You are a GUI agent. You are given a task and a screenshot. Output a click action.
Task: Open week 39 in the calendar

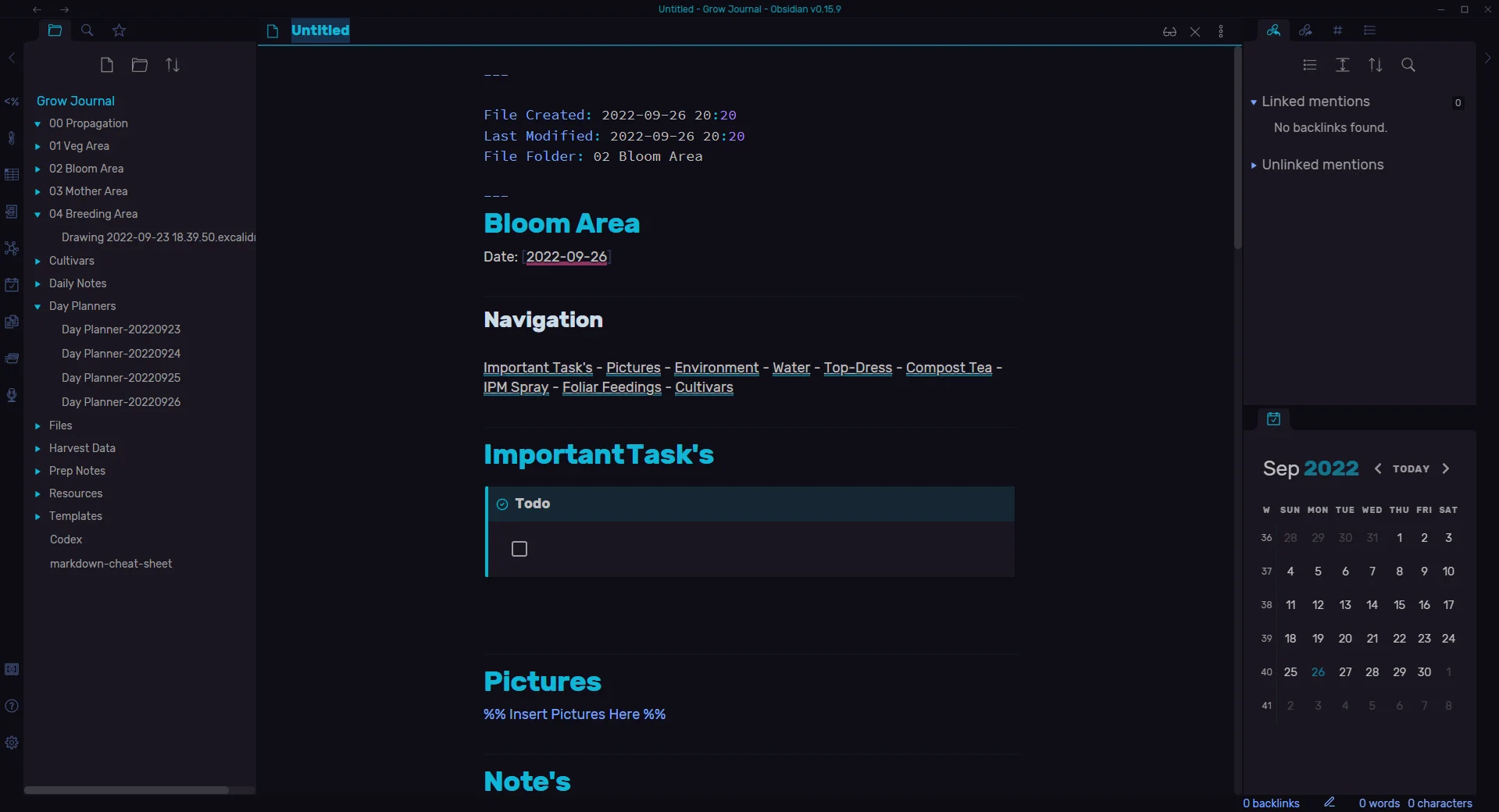coord(1266,639)
